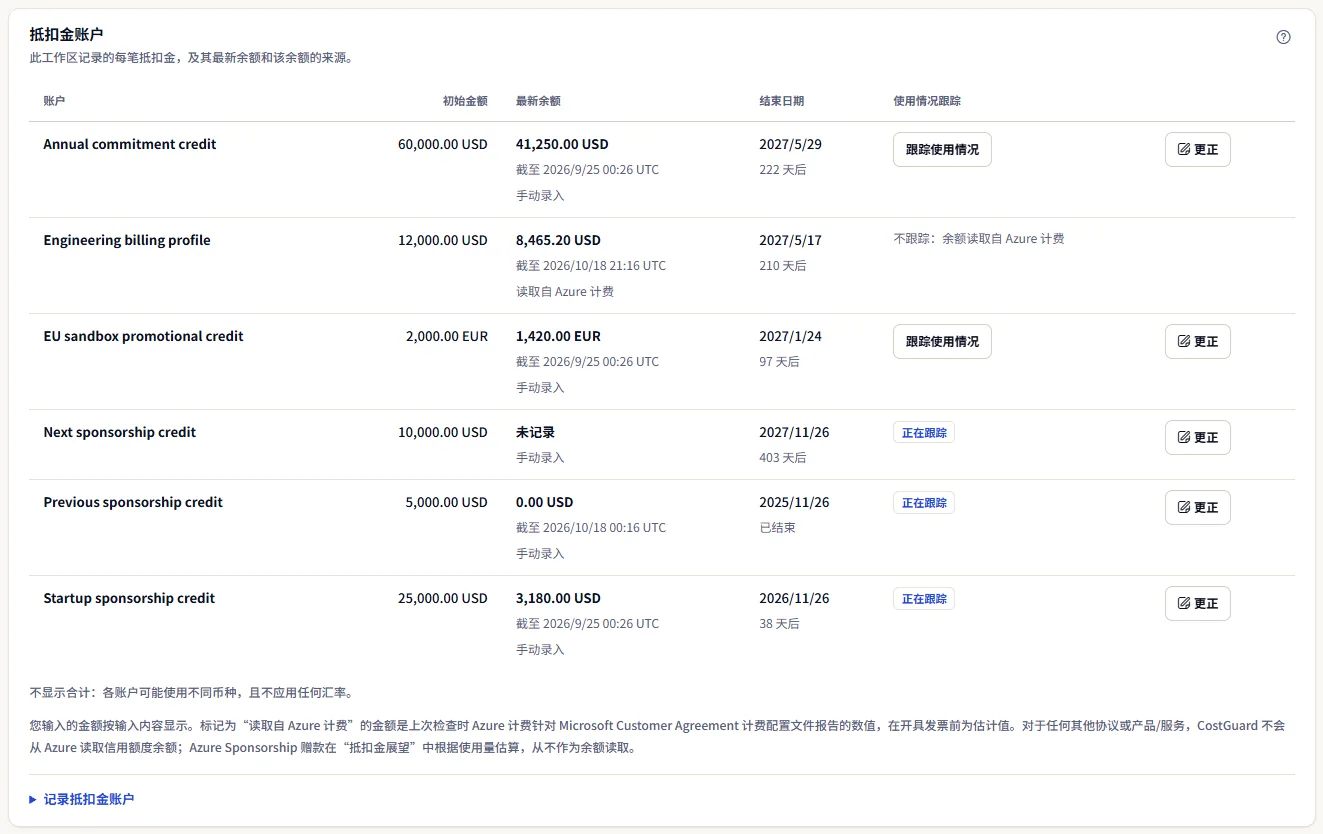Click the 不跟踪：余额读取自 Azure 计费 note

pos(978,239)
